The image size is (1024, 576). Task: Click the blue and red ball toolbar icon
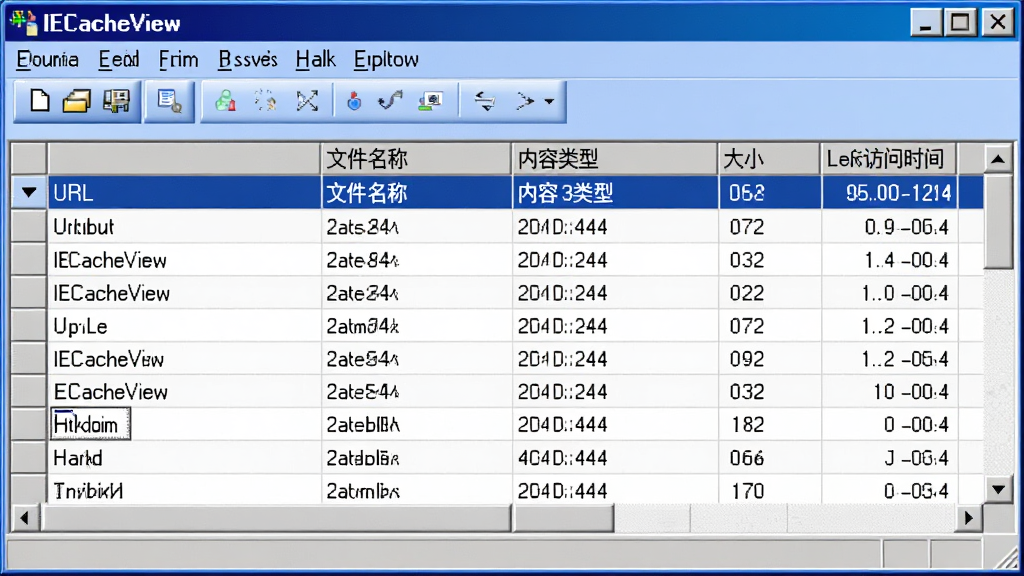click(x=354, y=101)
